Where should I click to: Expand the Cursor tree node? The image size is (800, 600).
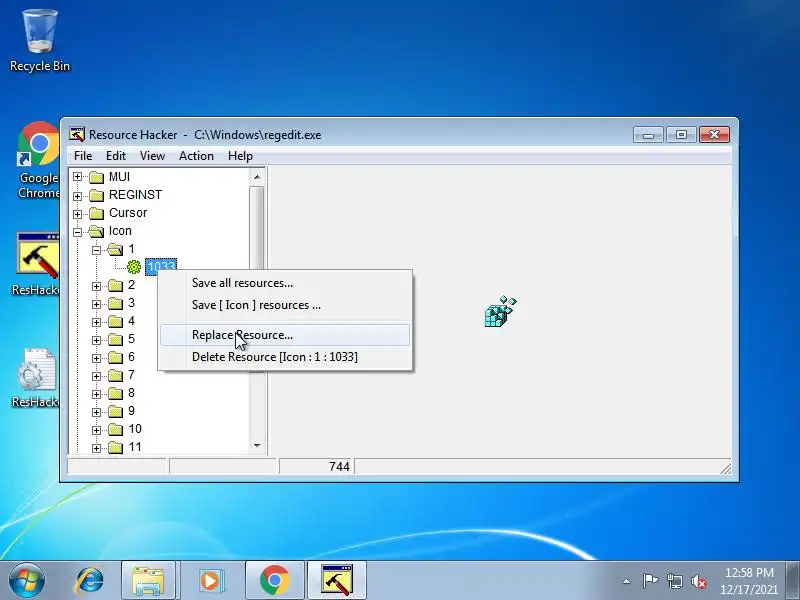(77, 214)
